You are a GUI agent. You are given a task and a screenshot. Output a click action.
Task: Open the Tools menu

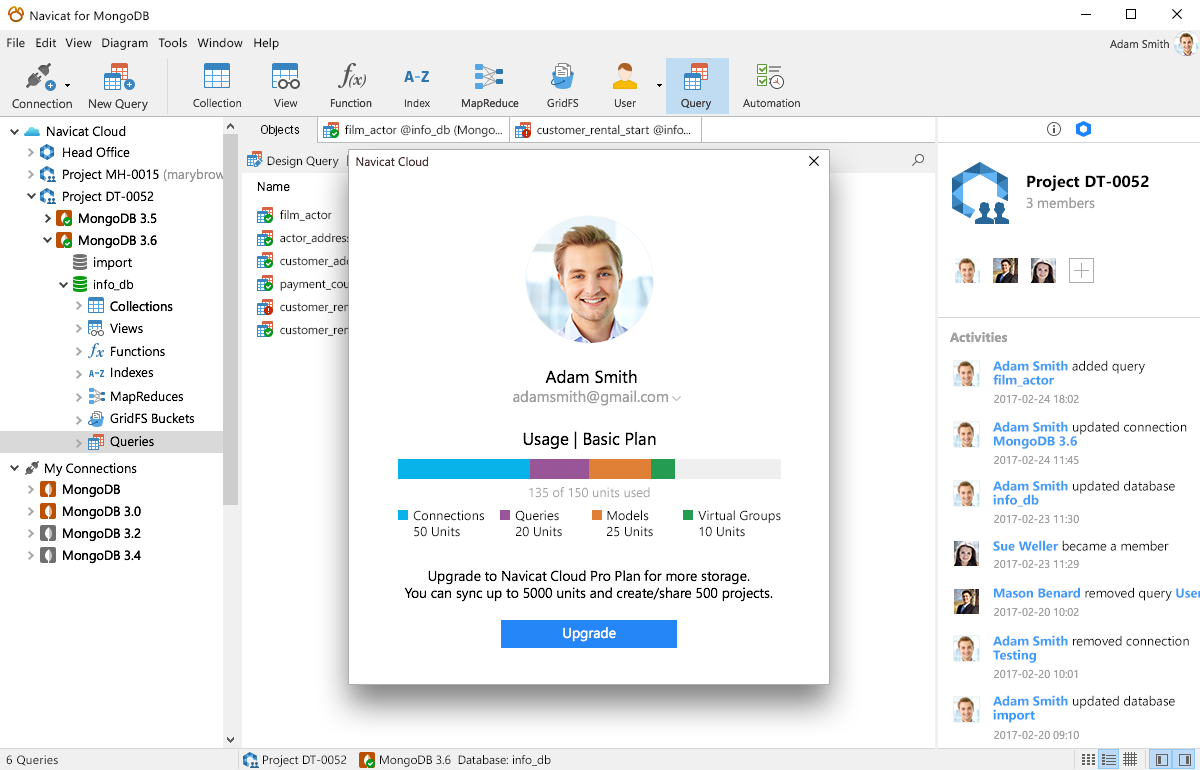tap(173, 43)
